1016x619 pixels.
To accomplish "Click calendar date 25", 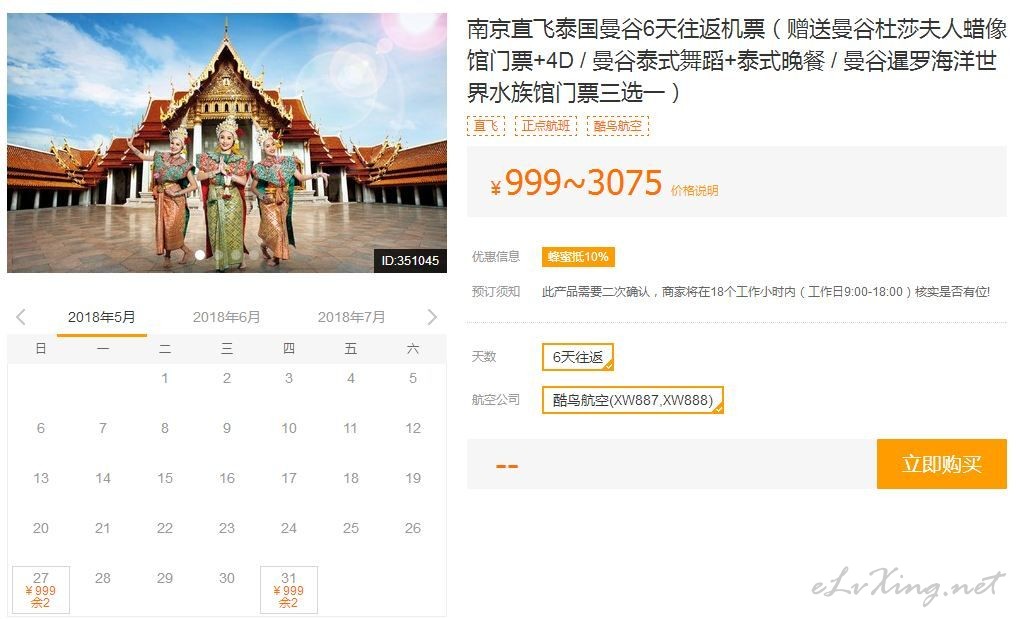I will [351, 528].
